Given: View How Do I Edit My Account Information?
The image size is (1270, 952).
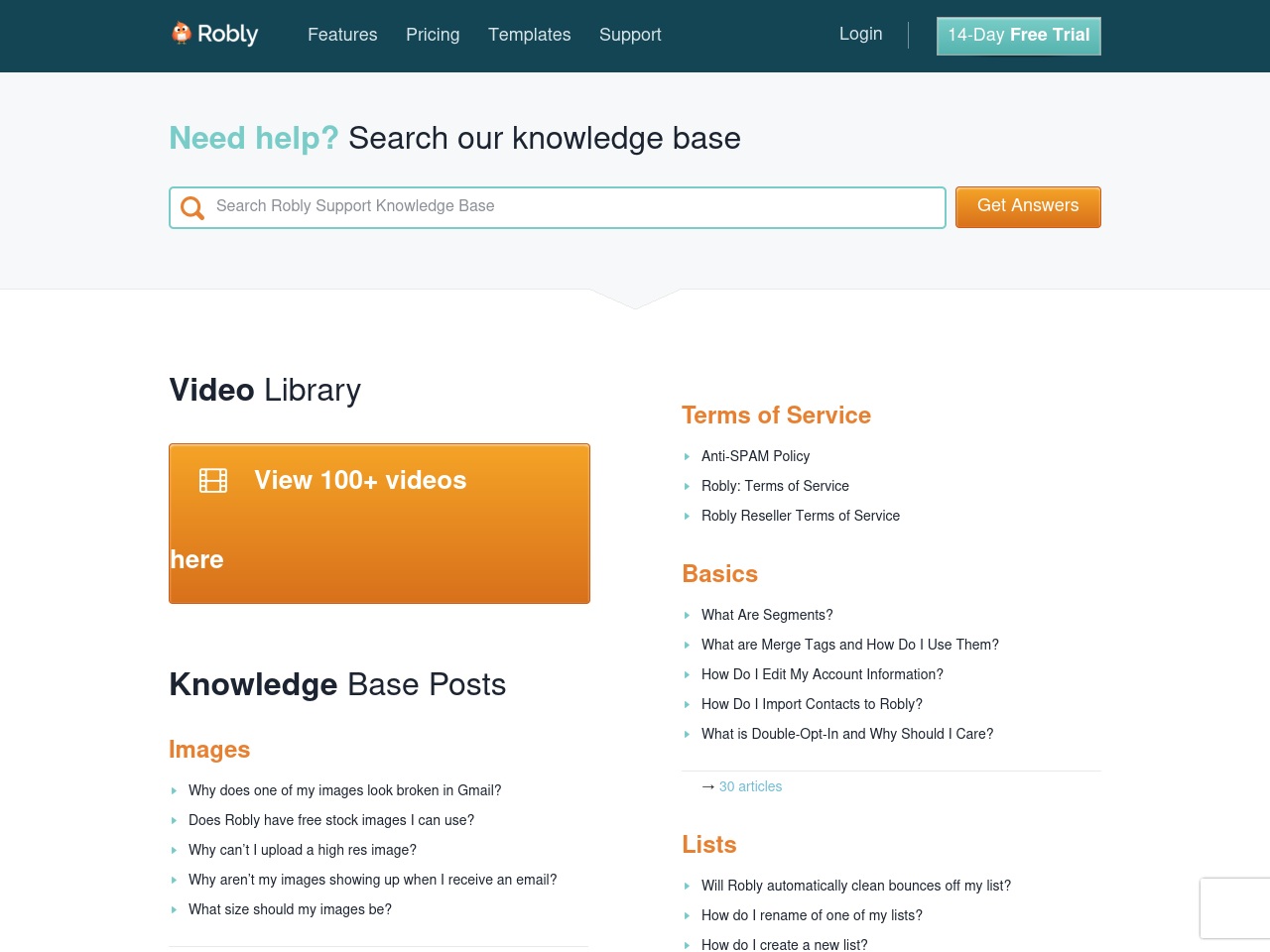Looking at the screenshot, I should (823, 674).
